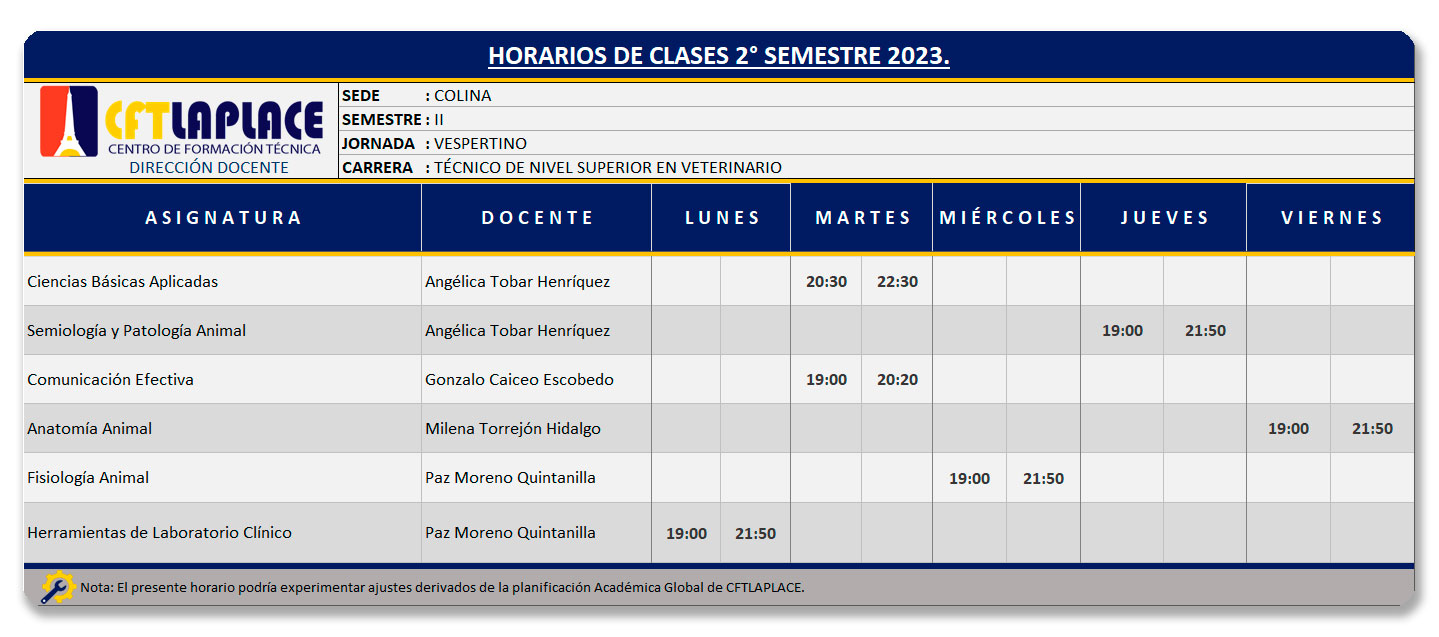Select the VIERNES column header

[x=1331, y=218]
